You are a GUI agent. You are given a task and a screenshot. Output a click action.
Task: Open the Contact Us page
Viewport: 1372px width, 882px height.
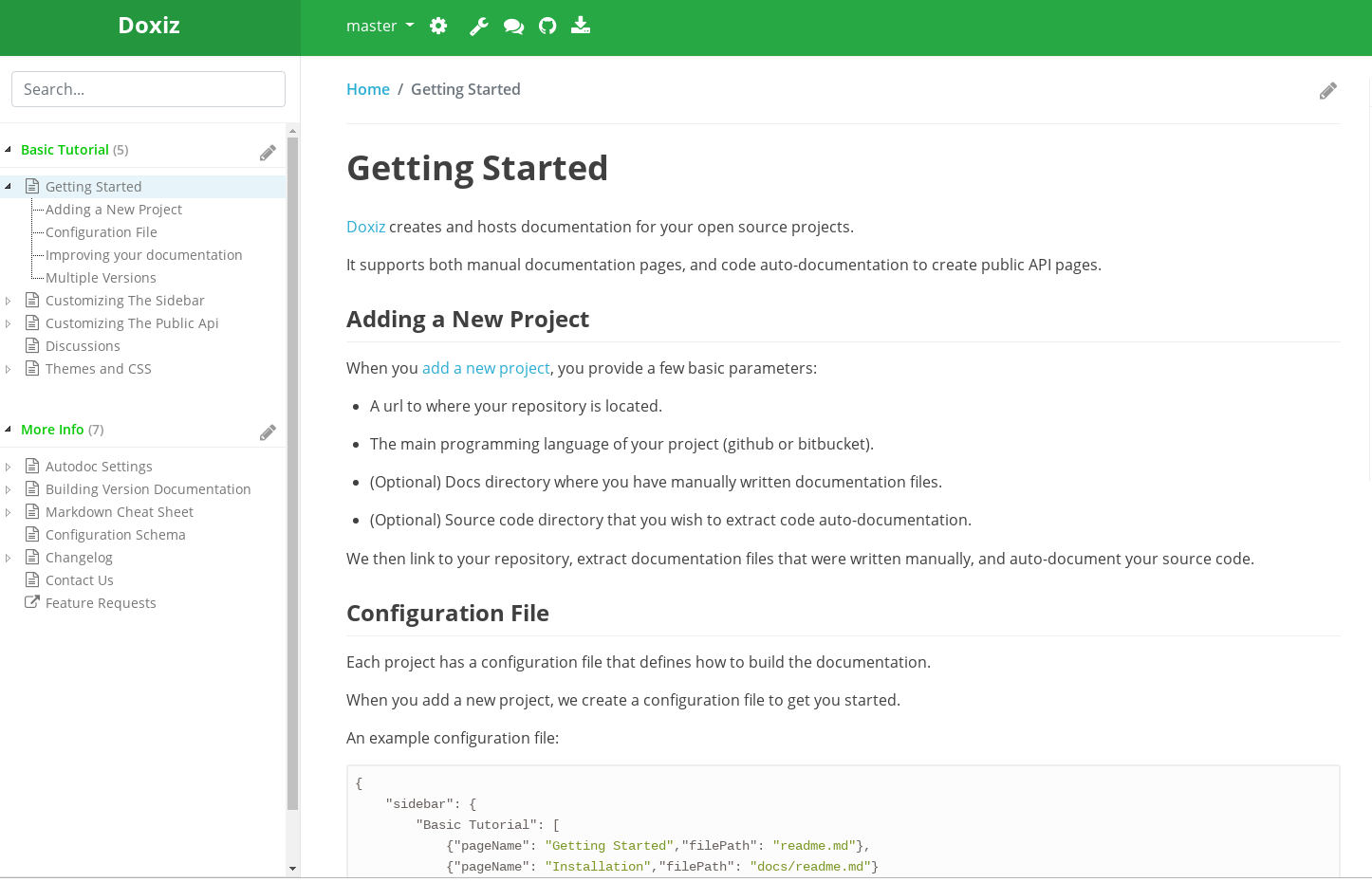pyautogui.click(x=79, y=580)
